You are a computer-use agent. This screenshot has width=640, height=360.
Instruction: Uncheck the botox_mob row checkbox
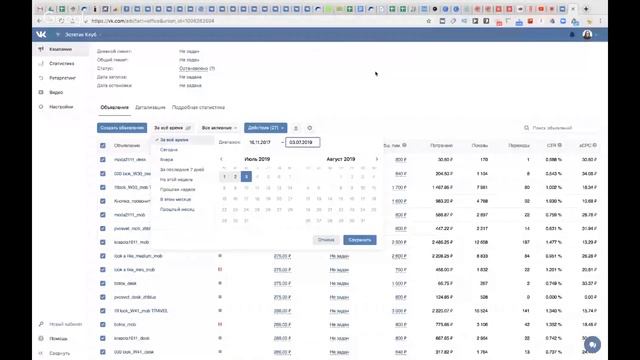point(103,324)
